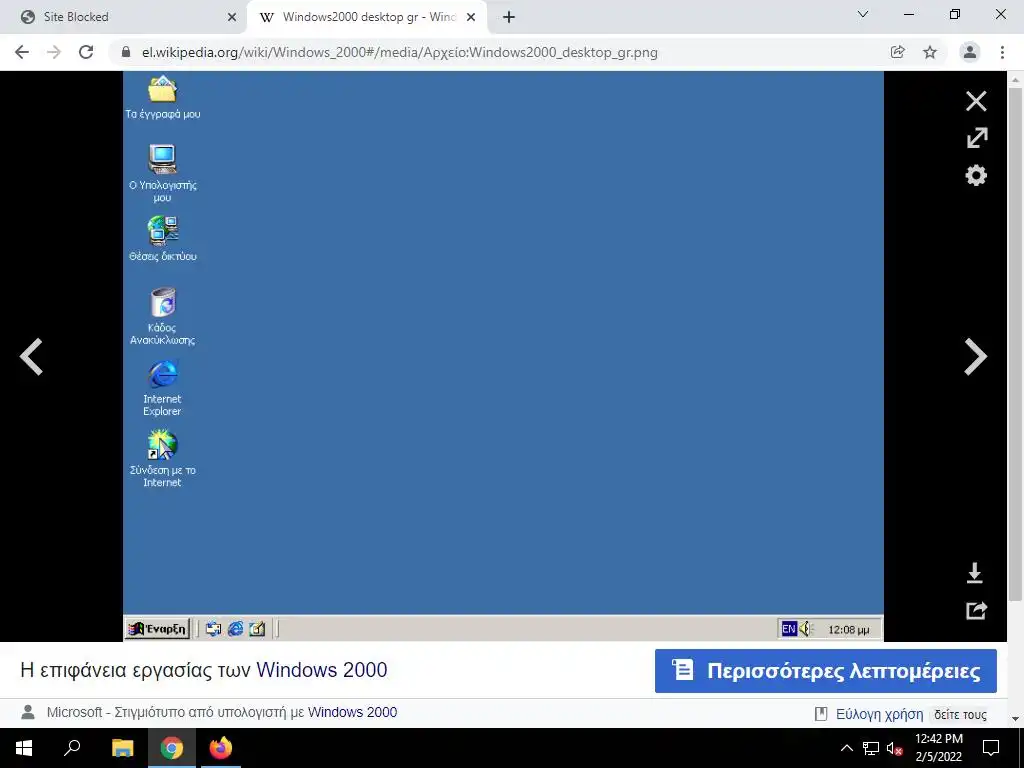This screenshot has width=1024, height=768.
Task: Share or embed this file icon
Action: (x=976, y=610)
